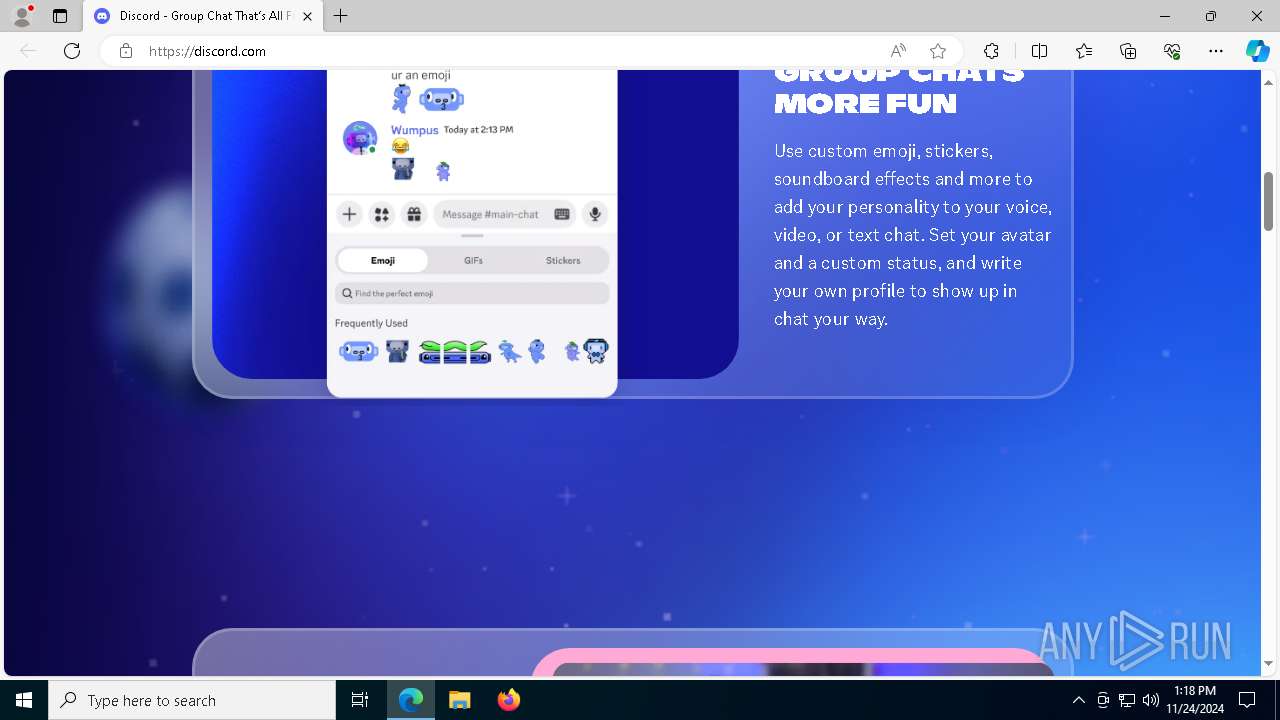Click the keyboard icon in message field
Viewport: 1280px width, 720px height.
click(562, 214)
